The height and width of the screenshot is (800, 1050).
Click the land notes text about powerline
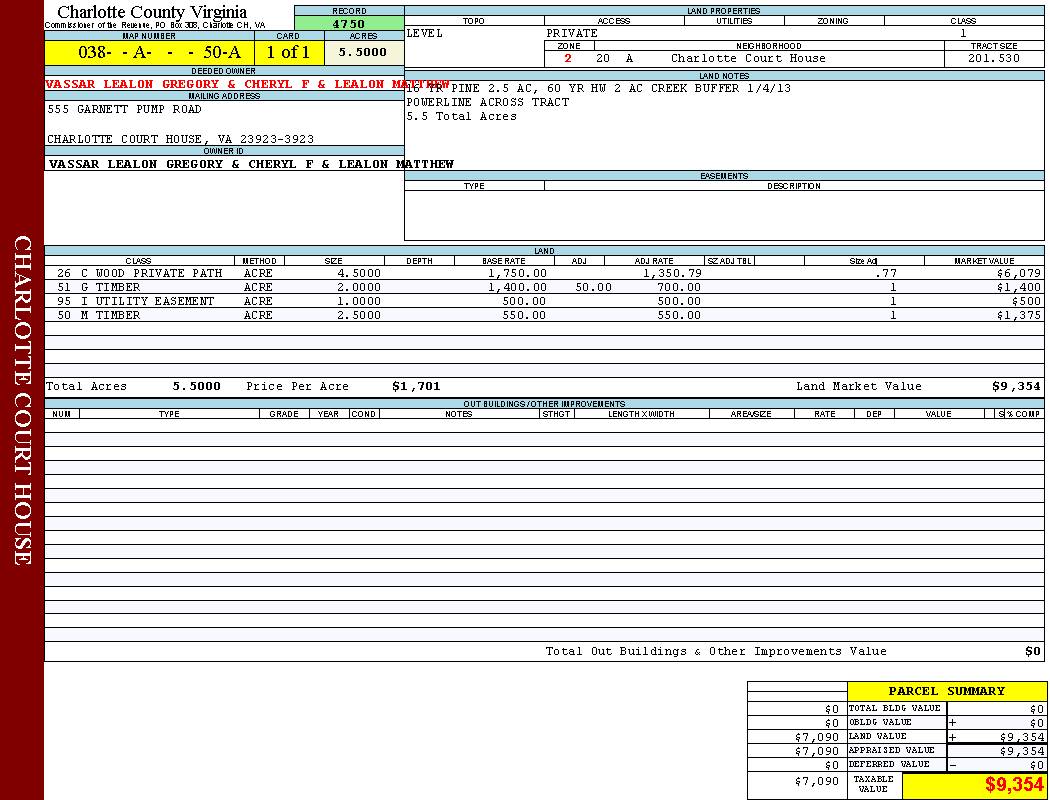[487, 102]
